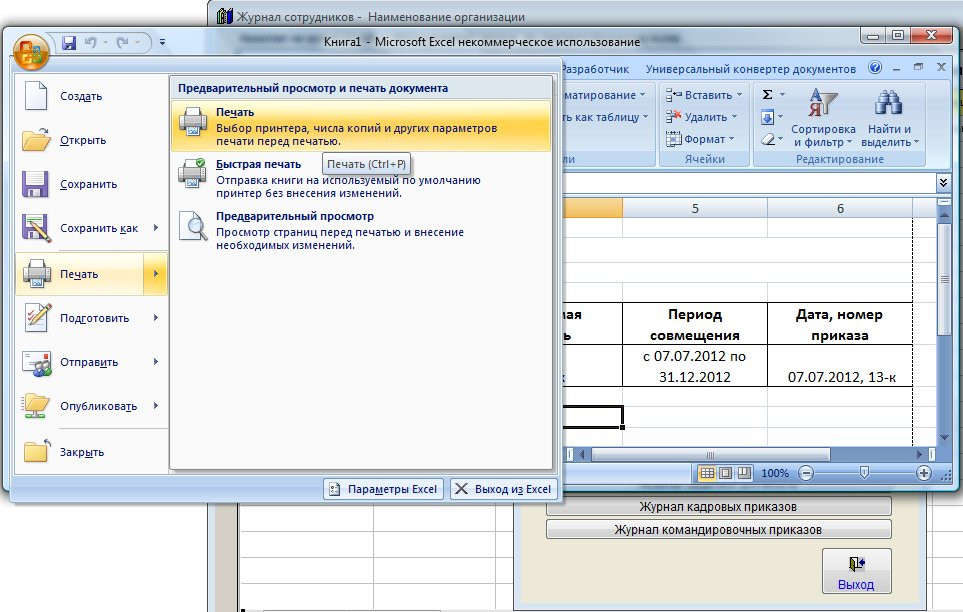This screenshot has height=612, width=963.
Task: Click the Excel Options (Параметры Excel) button
Action: pos(383,489)
